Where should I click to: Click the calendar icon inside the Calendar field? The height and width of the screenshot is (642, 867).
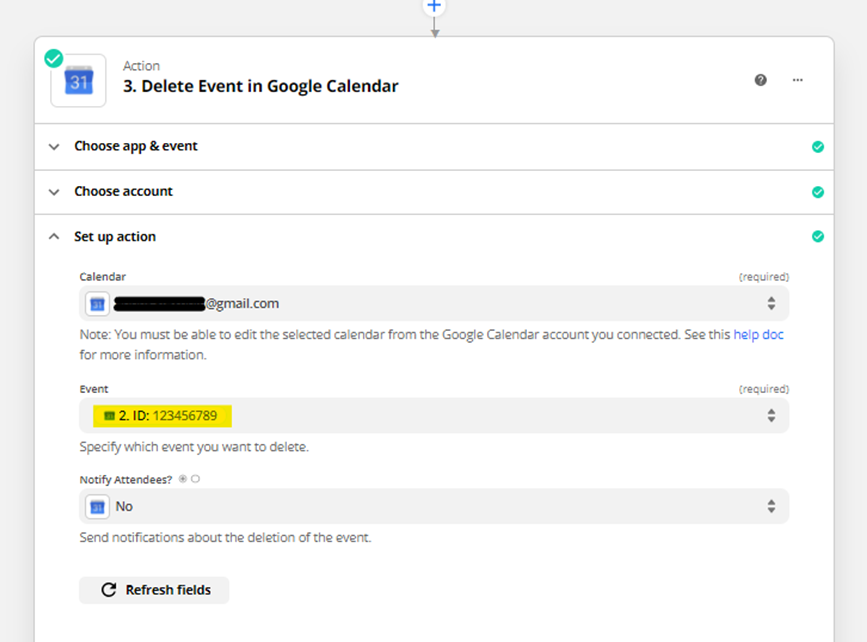click(97, 304)
